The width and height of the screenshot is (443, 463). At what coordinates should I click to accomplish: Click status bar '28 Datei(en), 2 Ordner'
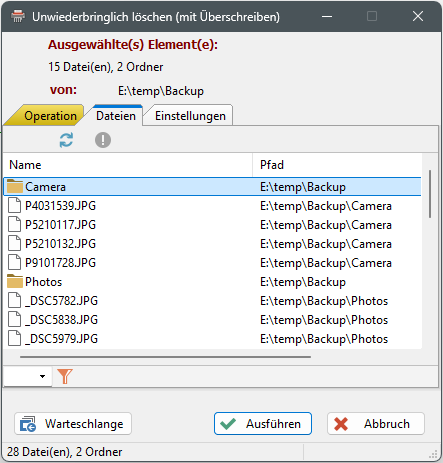64,452
